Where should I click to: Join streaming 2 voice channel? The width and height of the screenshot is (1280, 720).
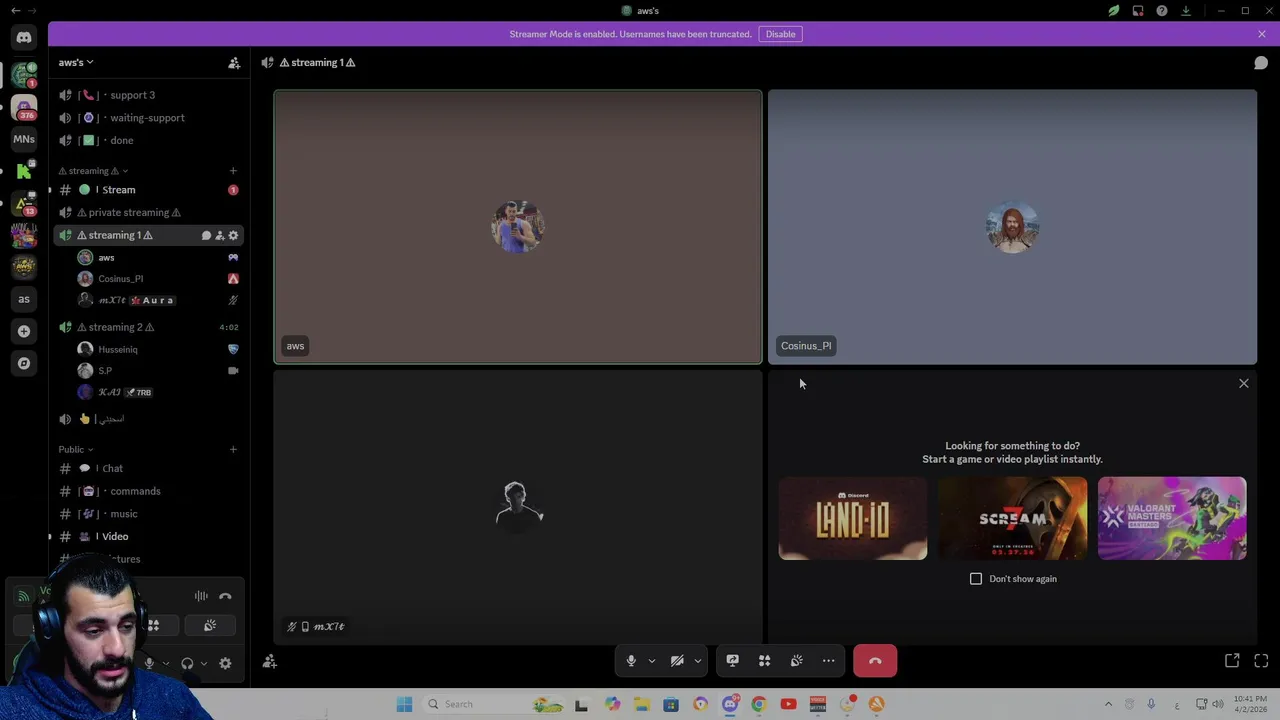pyautogui.click(x=149, y=327)
